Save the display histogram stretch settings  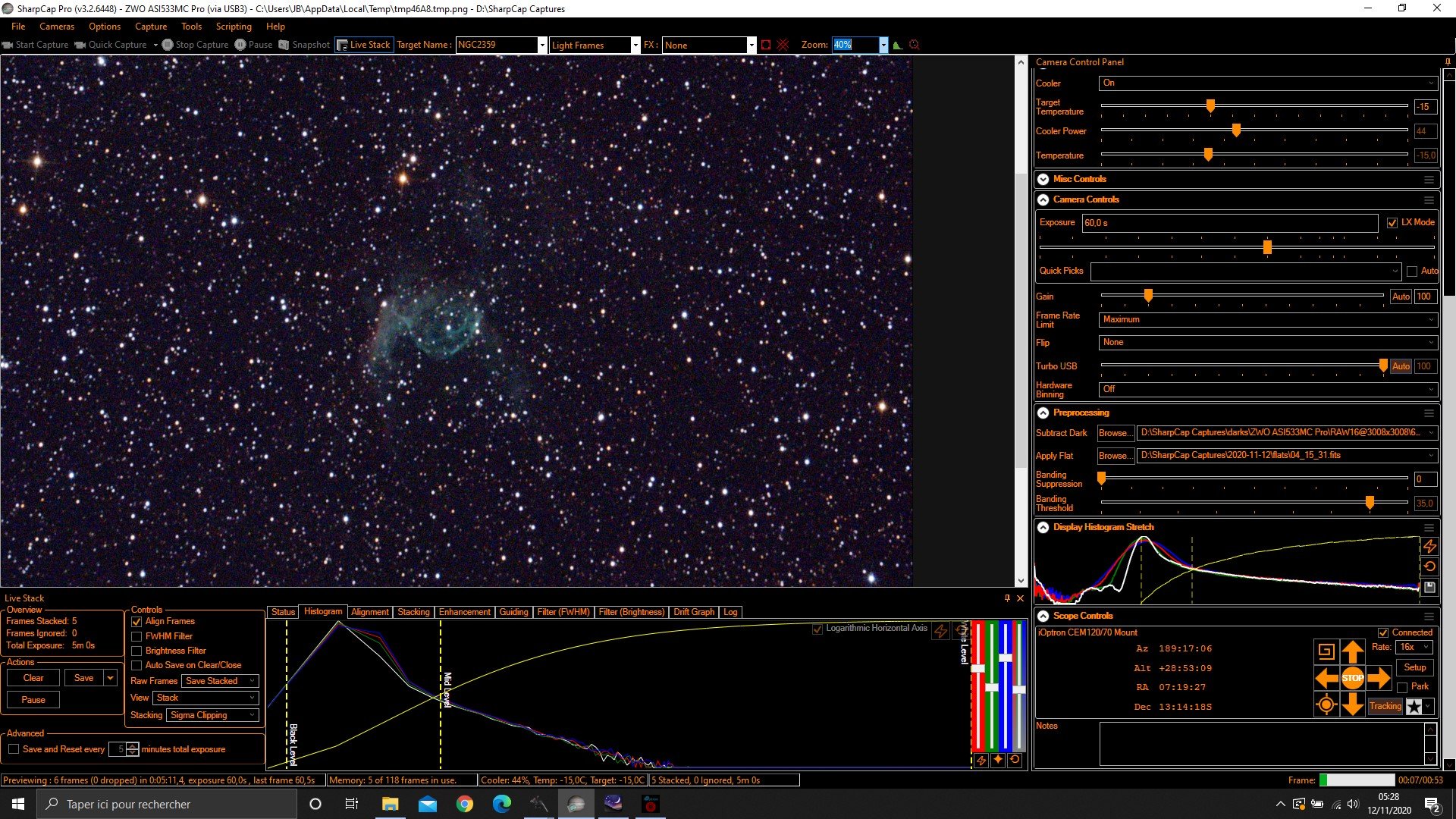[x=1429, y=587]
